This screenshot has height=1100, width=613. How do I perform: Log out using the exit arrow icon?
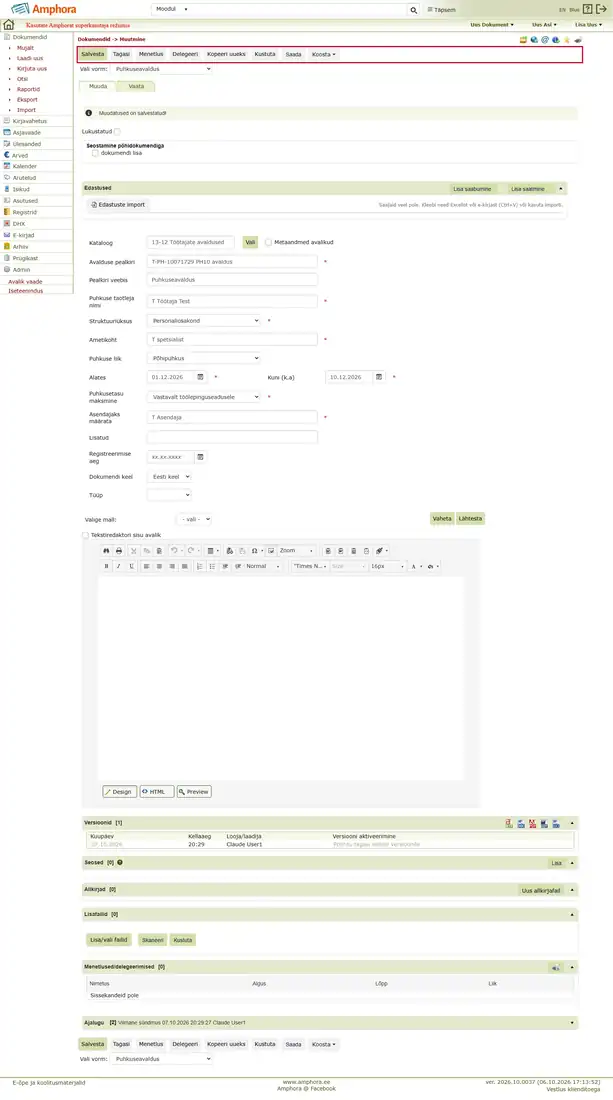601,9
